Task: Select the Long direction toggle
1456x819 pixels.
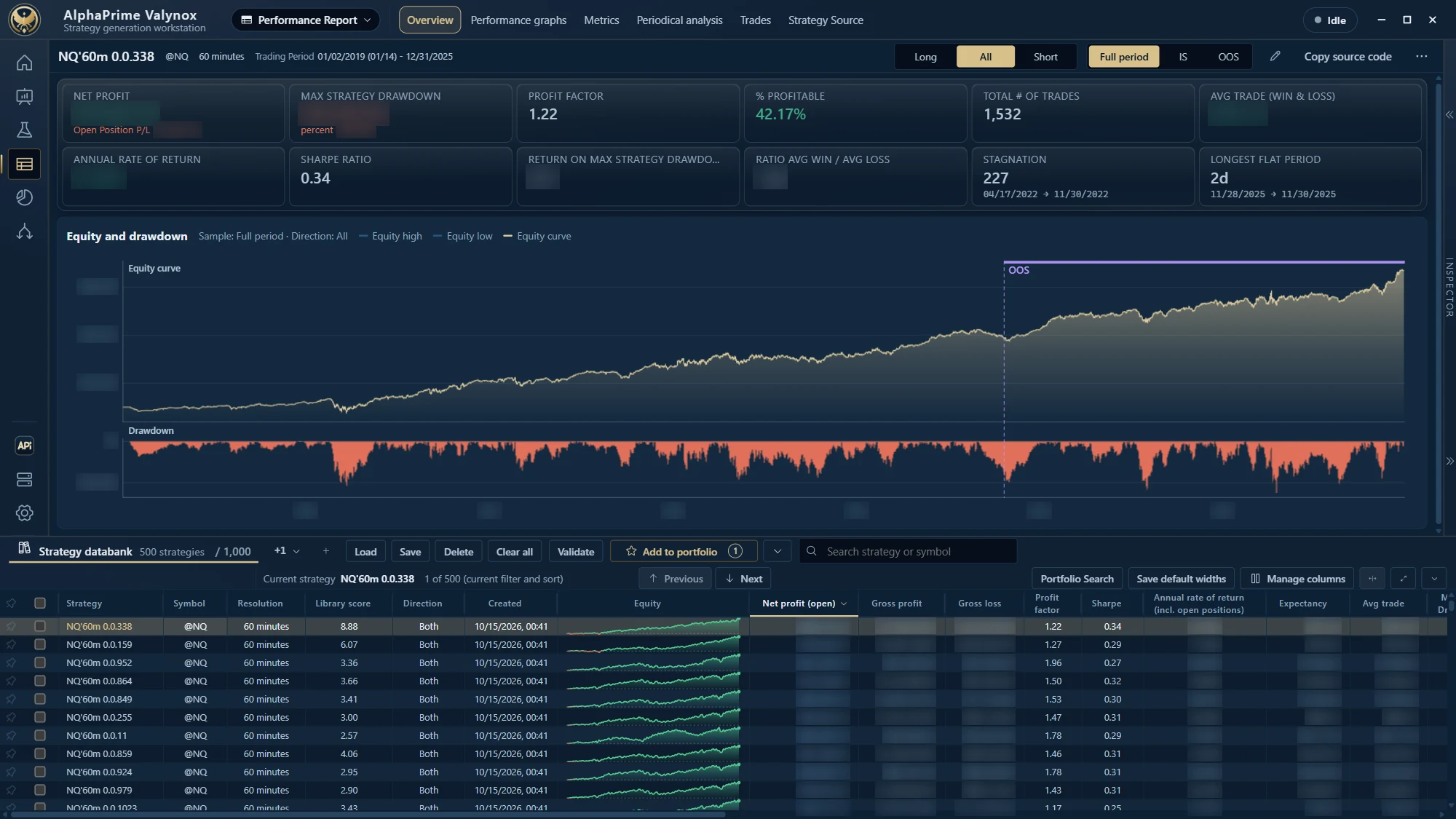Action: tap(925, 57)
